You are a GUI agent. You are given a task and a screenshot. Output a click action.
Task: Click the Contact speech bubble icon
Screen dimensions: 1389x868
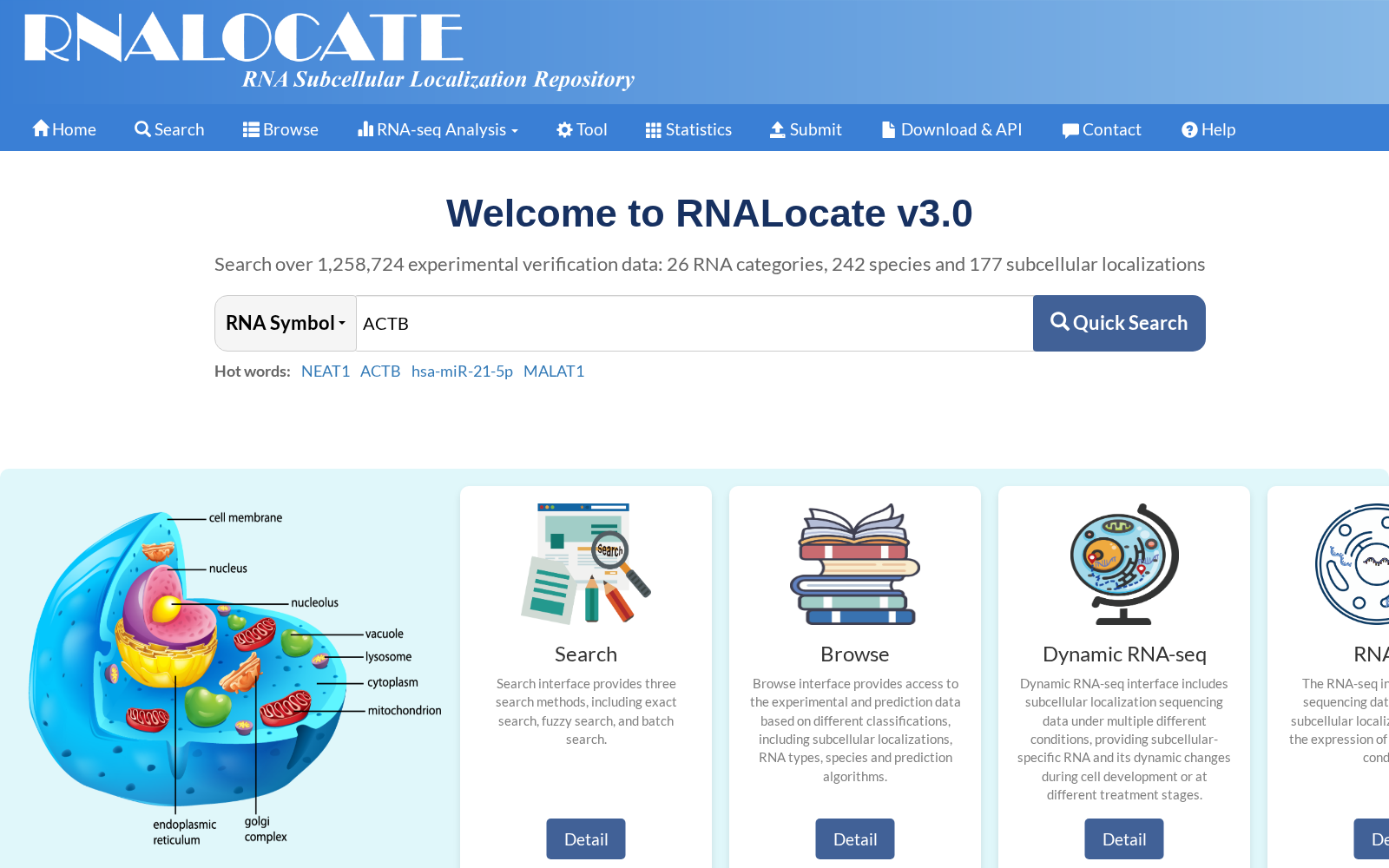pos(1070,130)
